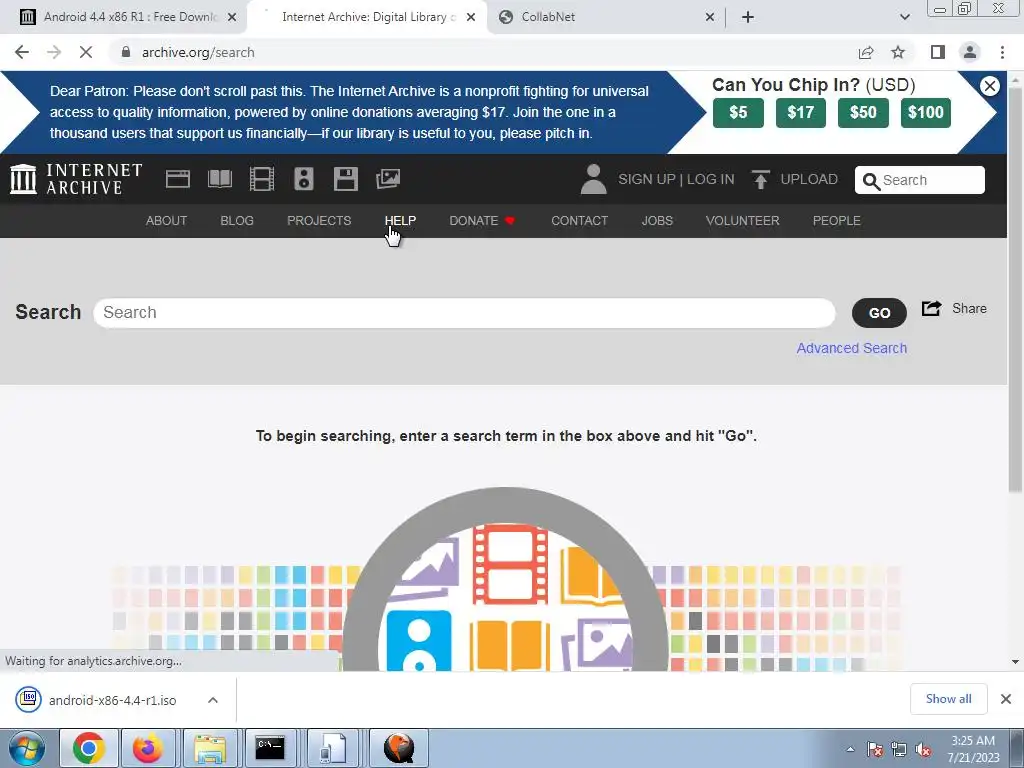The width and height of the screenshot is (1024, 768).
Task: Close the downloads bar
Action: 1006,699
